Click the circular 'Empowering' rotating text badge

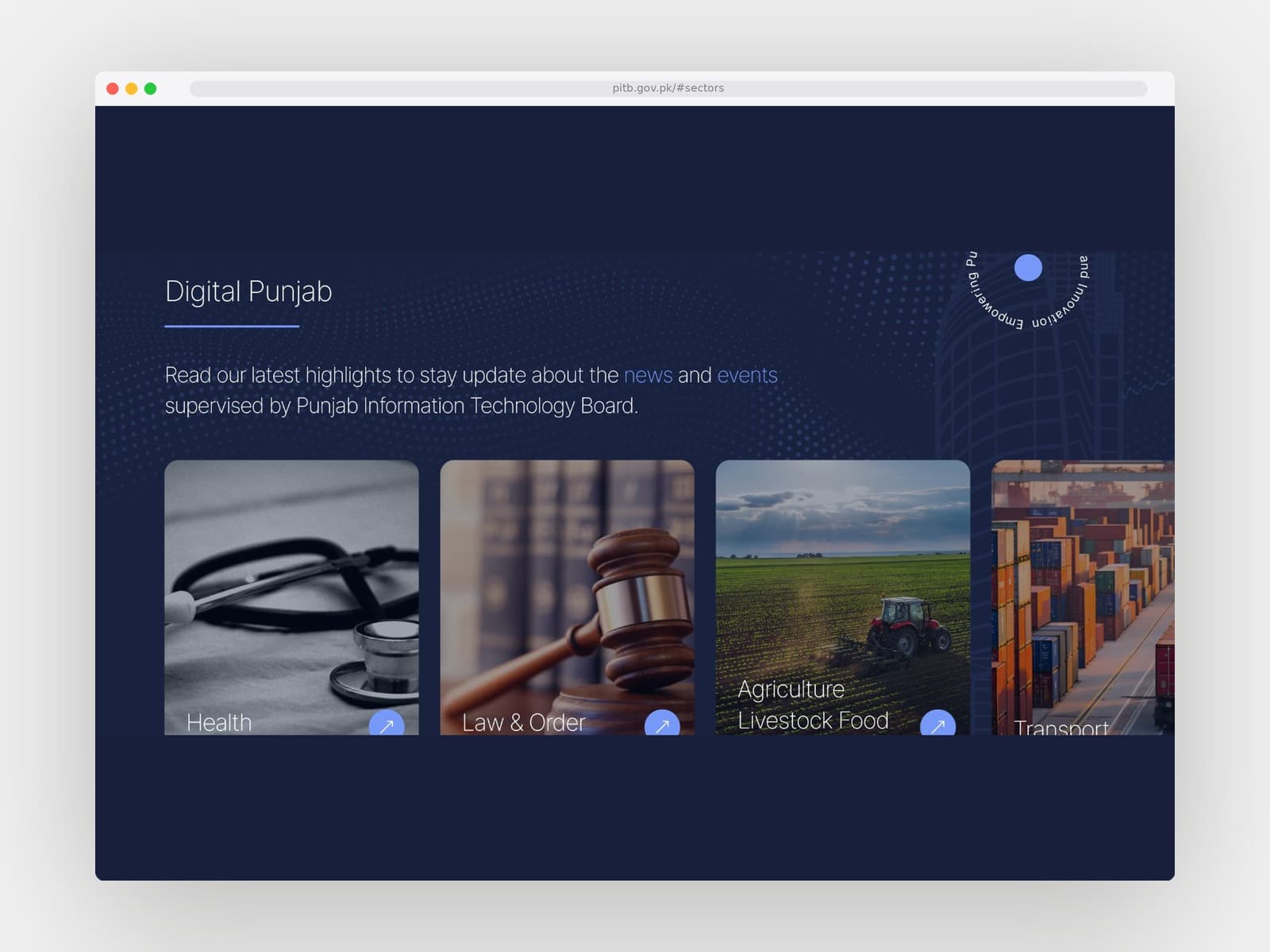click(1028, 290)
